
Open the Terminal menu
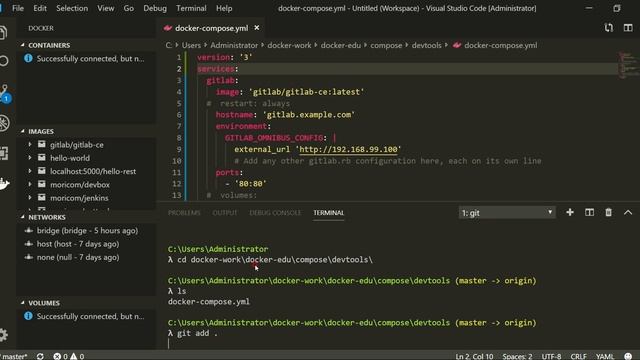[x=191, y=8]
